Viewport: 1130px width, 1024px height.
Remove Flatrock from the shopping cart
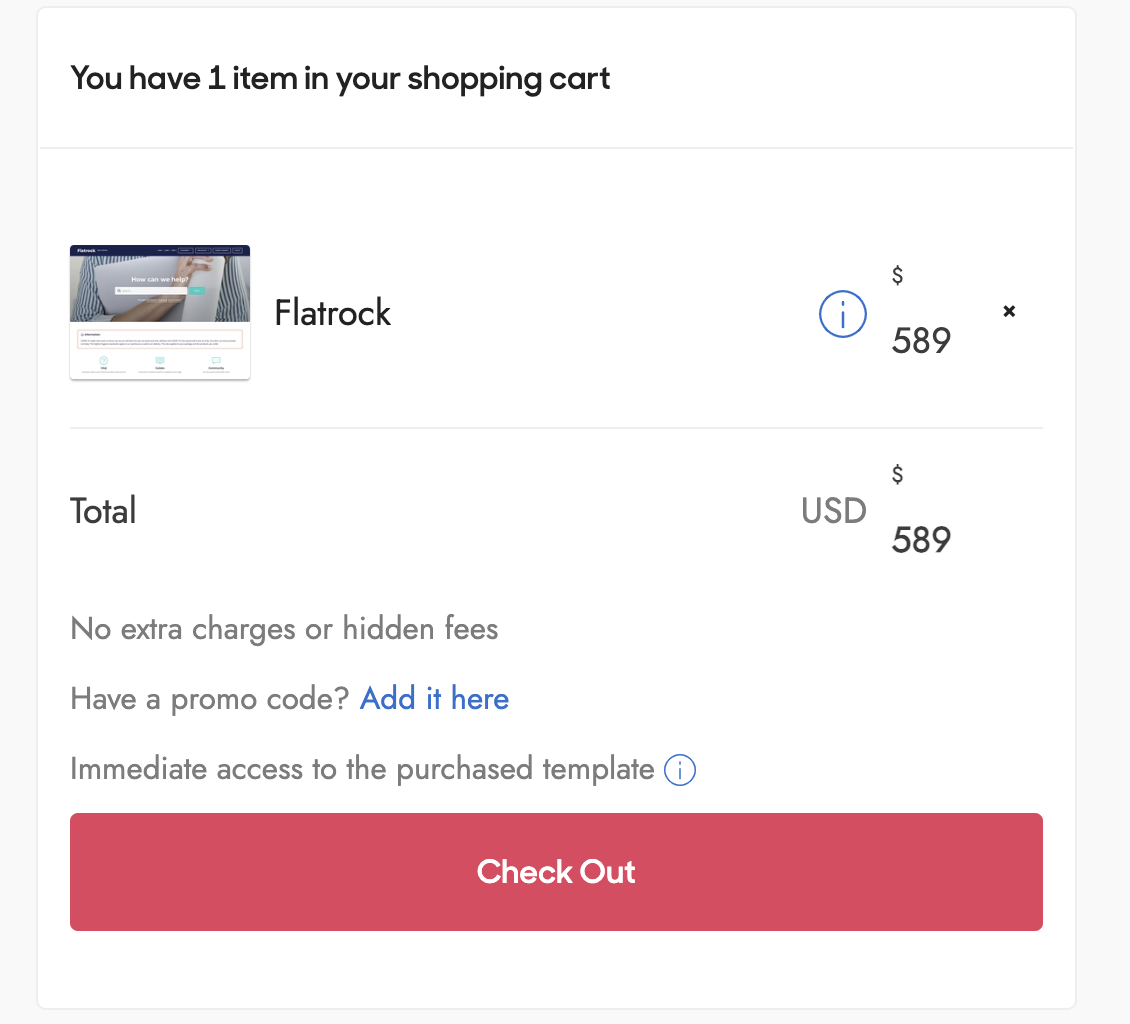pos(1009,311)
